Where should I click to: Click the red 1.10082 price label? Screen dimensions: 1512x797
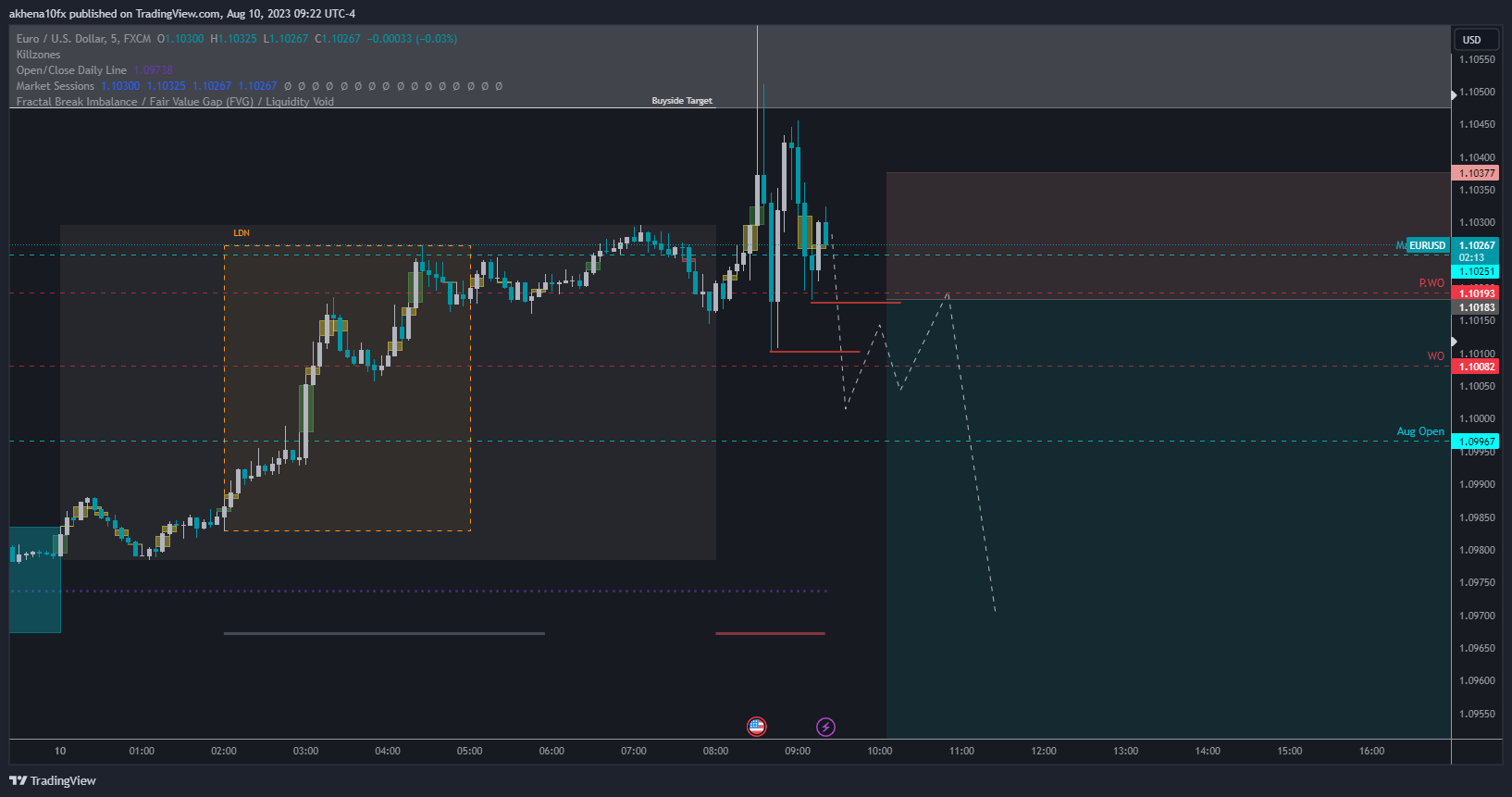point(1476,367)
